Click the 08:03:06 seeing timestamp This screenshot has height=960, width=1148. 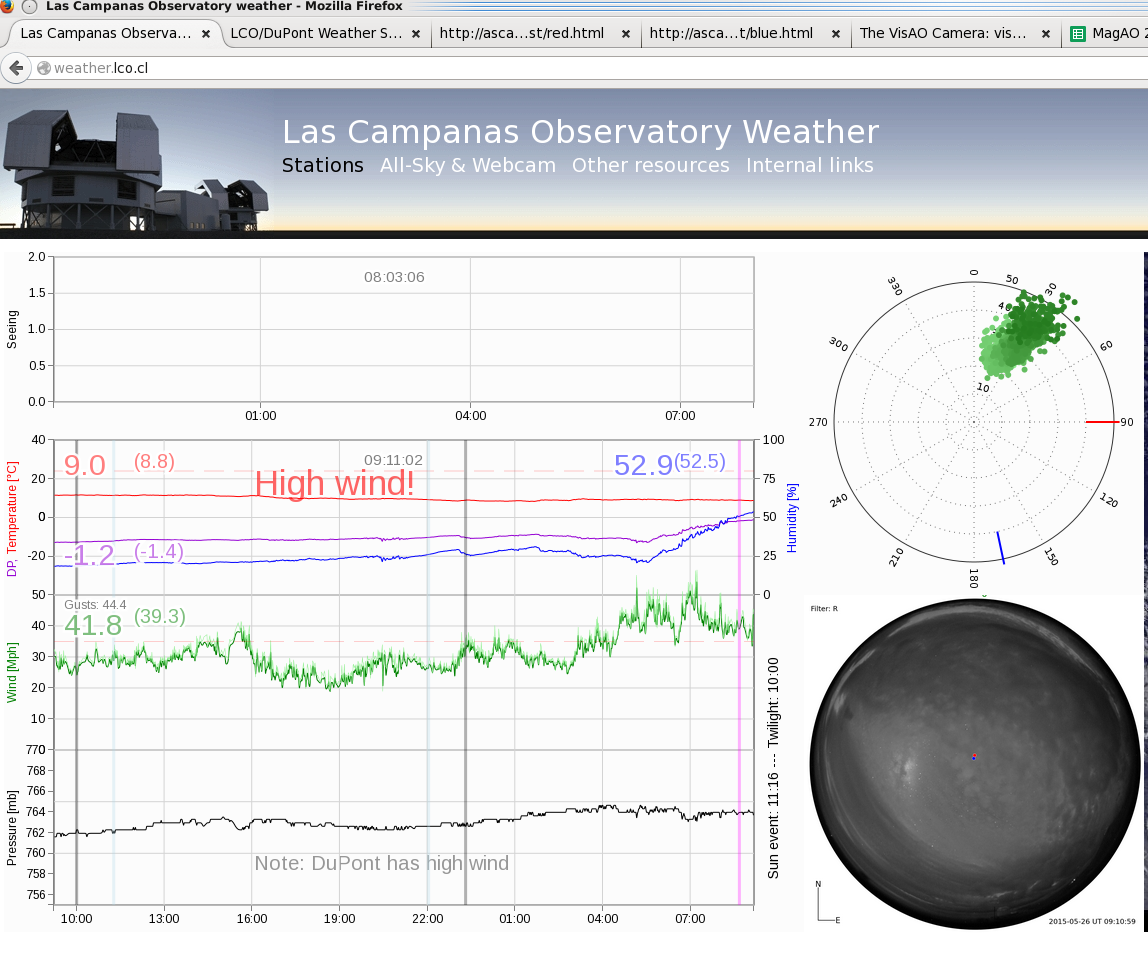point(394,277)
